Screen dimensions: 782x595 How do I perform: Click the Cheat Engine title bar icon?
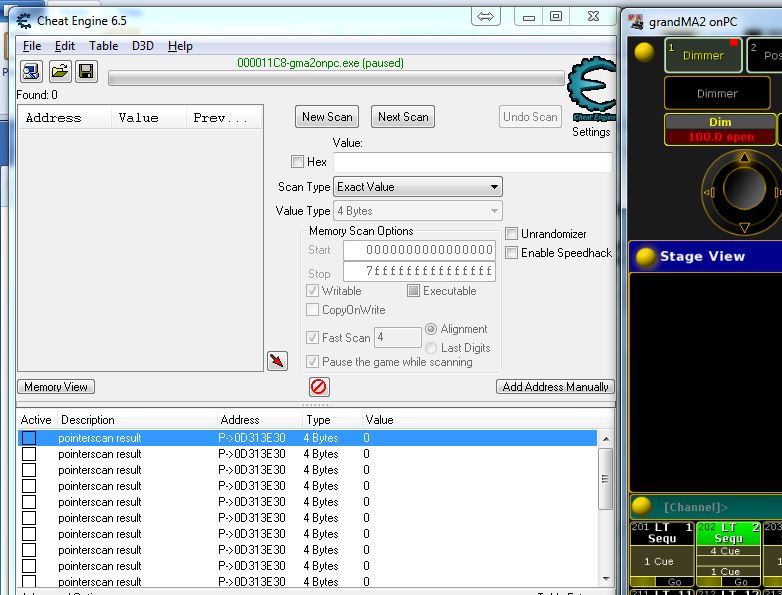[x=23, y=21]
